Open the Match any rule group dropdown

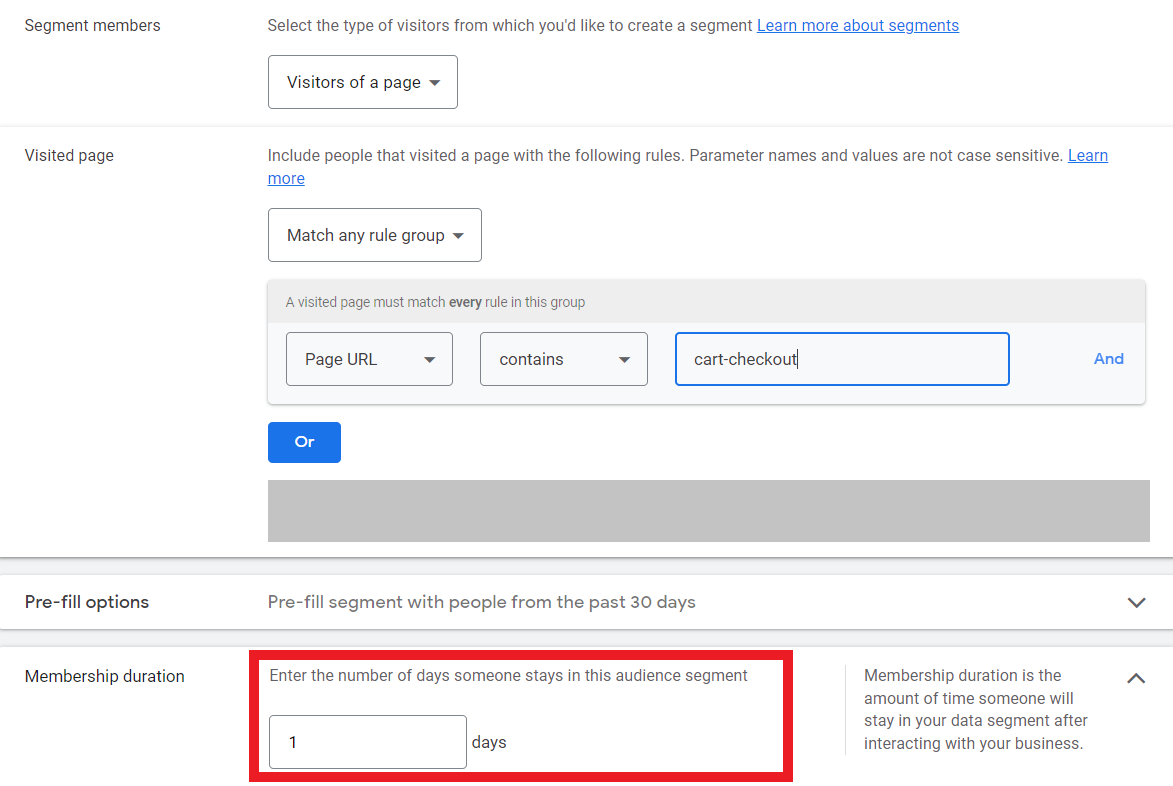click(374, 235)
